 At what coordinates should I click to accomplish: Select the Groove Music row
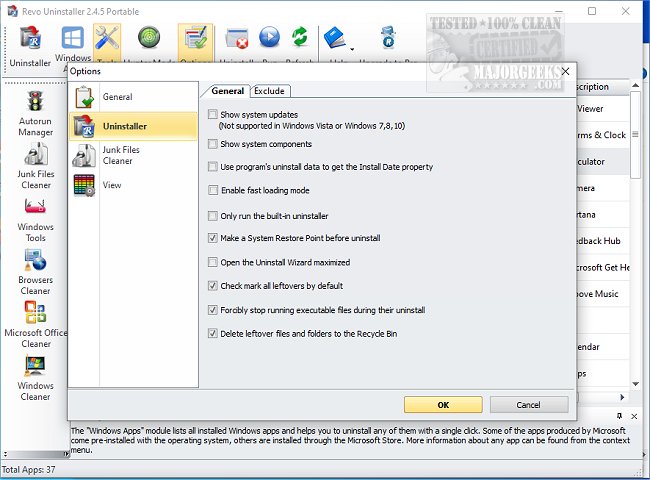pos(603,294)
